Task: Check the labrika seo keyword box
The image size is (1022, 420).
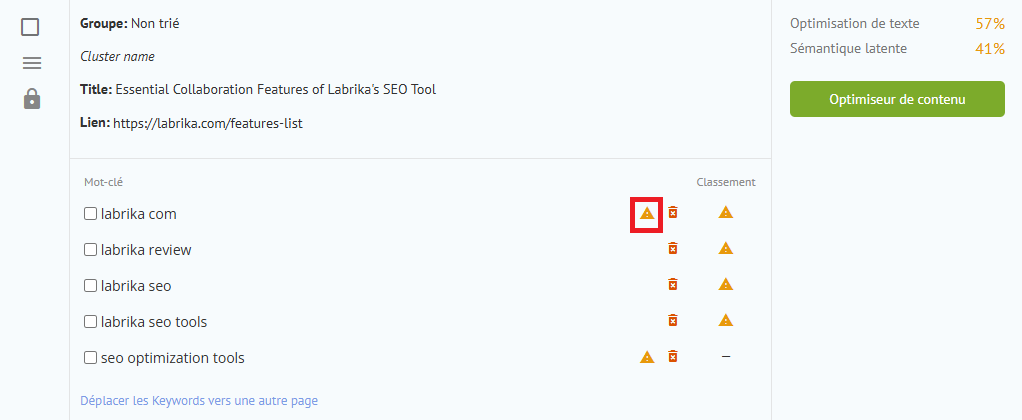Action: point(91,286)
